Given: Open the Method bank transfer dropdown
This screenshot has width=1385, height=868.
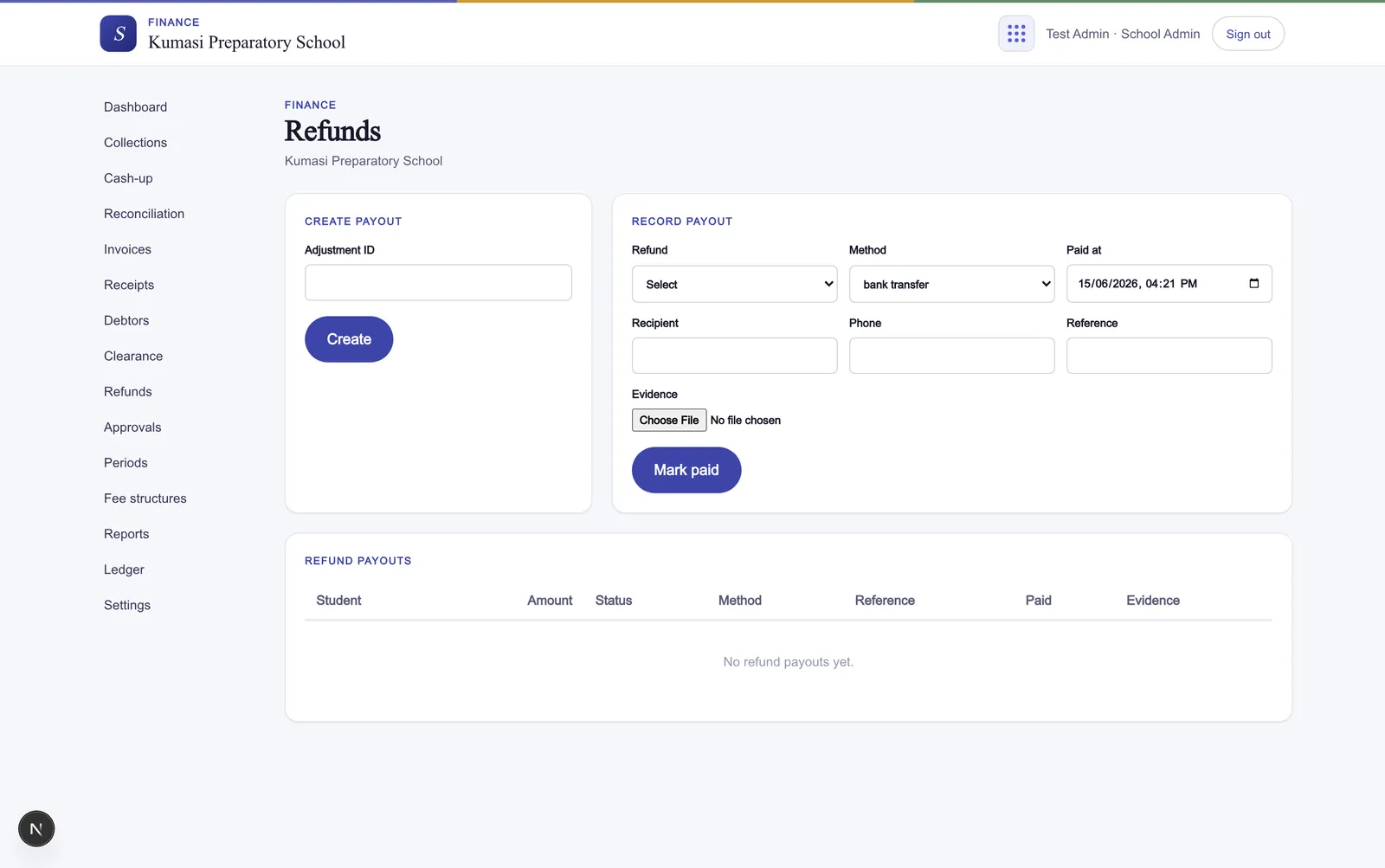Looking at the screenshot, I should pyautogui.click(x=951, y=284).
